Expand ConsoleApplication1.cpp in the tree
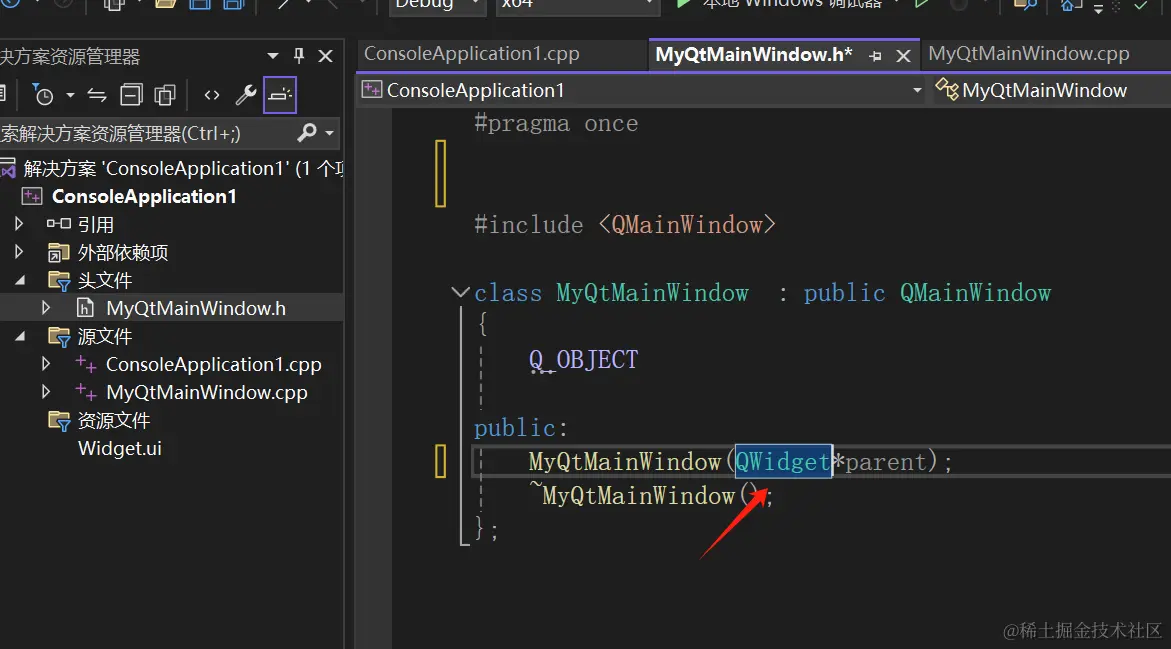This screenshot has width=1171, height=649. coord(46,364)
